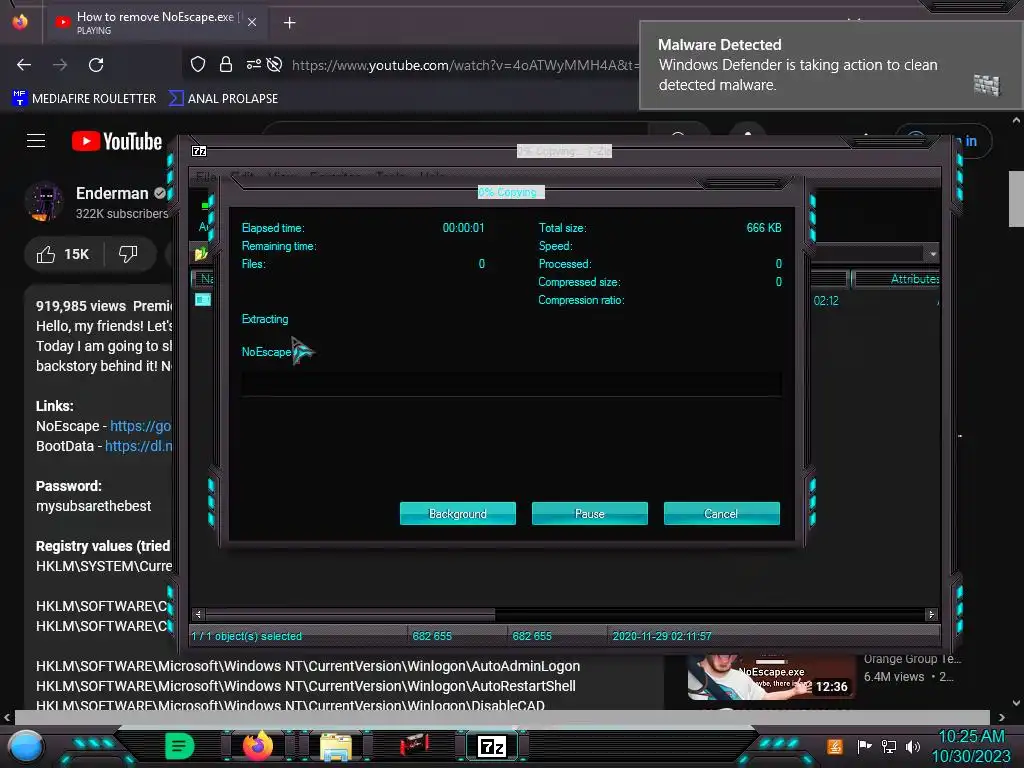Click the 2020-11-29 02:11:57 status entry
1024x768 pixels.
pos(662,636)
